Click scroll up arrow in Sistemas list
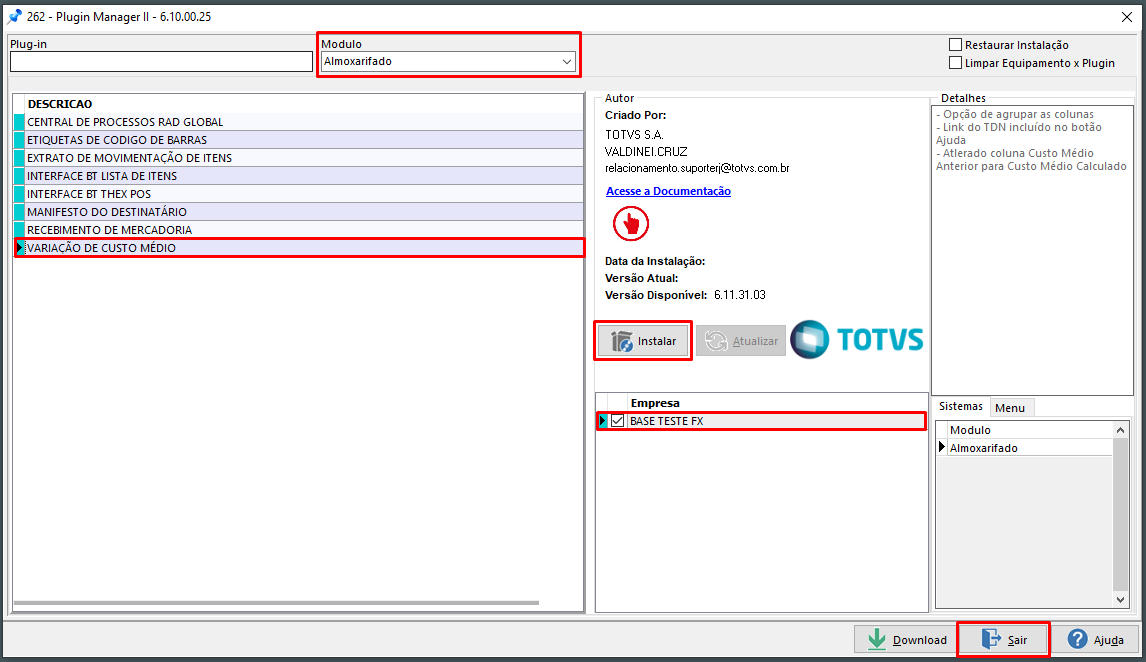1146x662 pixels. pos(1120,430)
